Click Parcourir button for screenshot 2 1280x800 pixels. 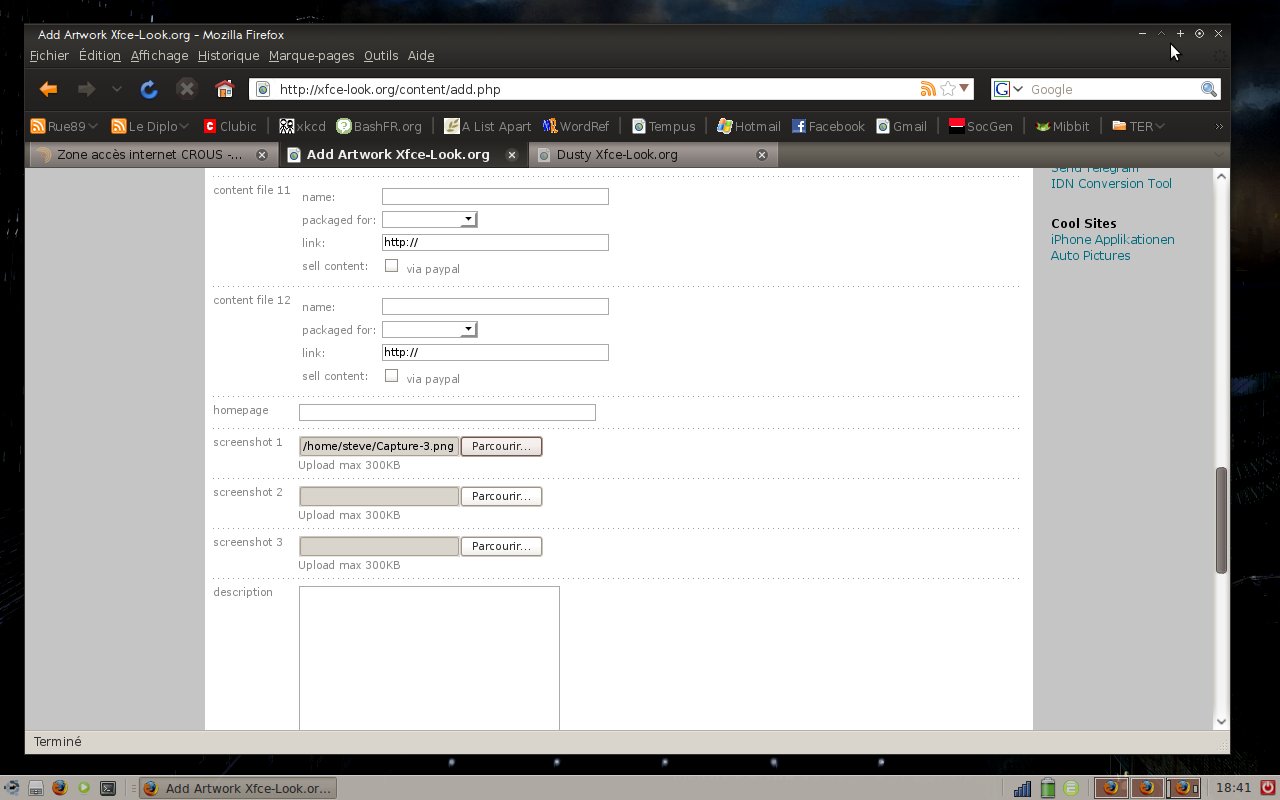click(501, 496)
